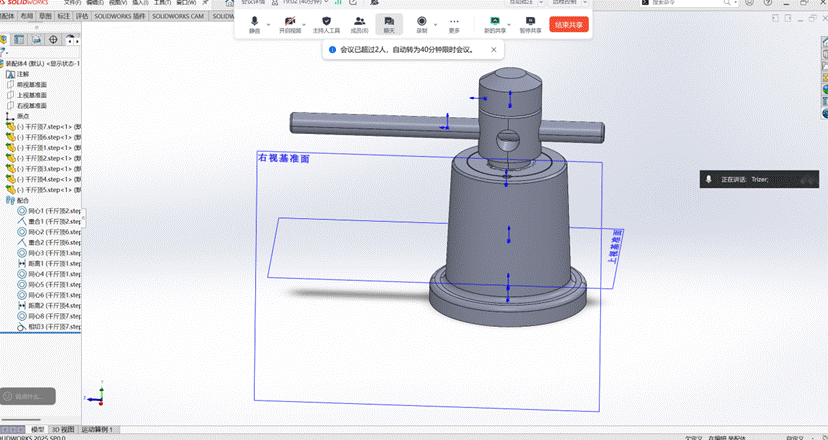Select 右视基准面 in the feature tree

(x=31, y=105)
